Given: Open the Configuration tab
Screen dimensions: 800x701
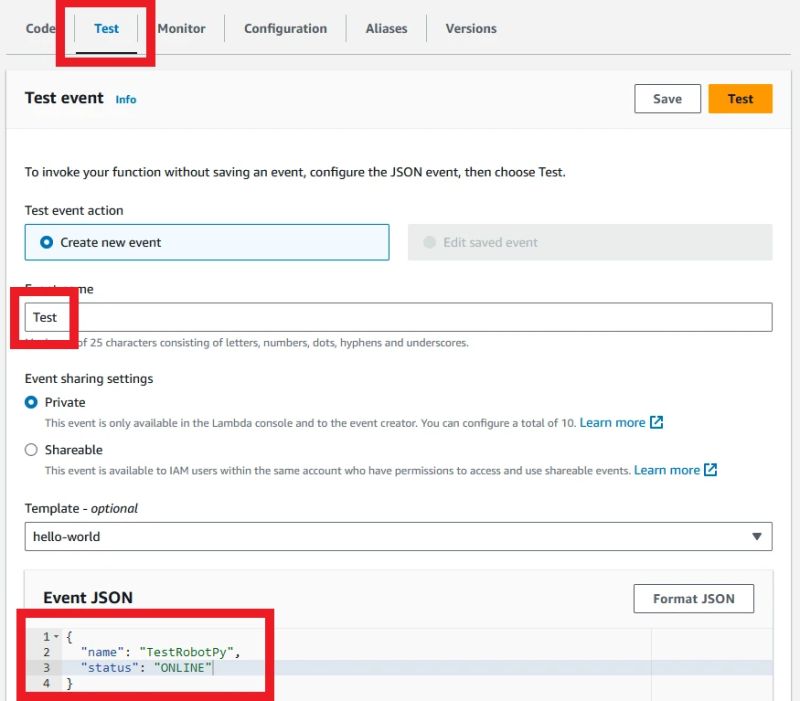Looking at the screenshot, I should 285,29.
